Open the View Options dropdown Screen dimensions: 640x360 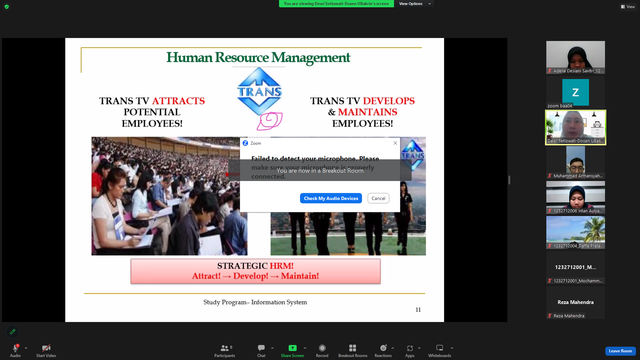tap(415, 4)
